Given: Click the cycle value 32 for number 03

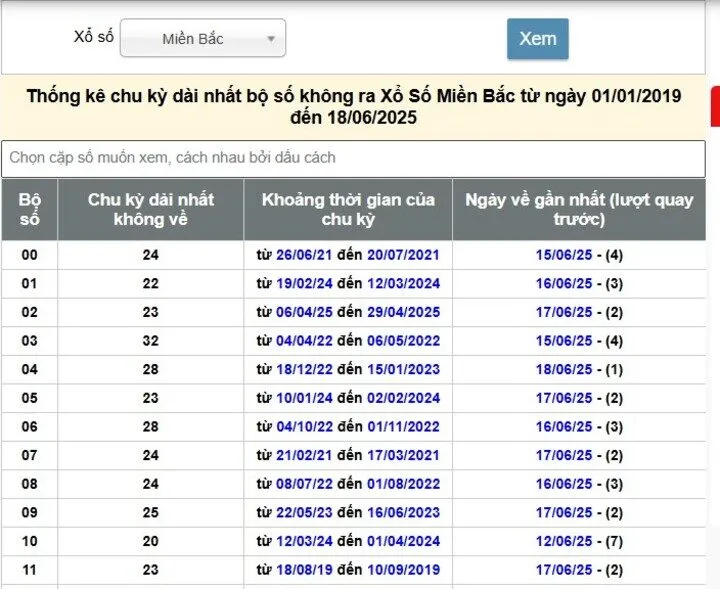Looking at the screenshot, I should [x=150, y=341].
